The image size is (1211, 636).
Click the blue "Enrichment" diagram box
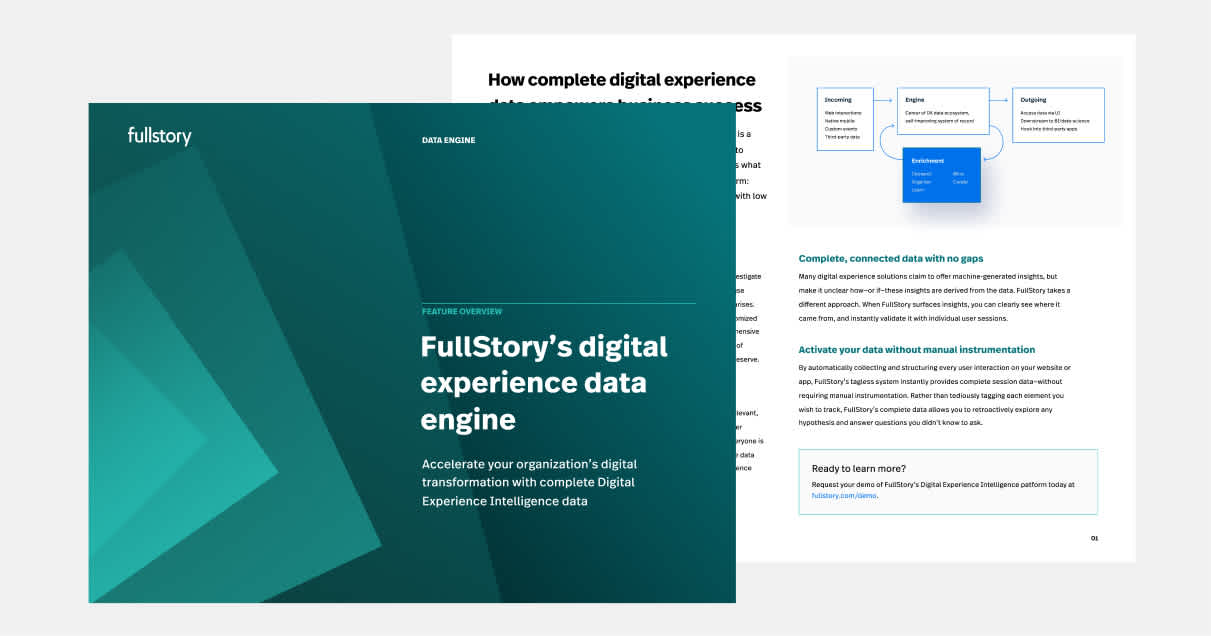coord(941,175)
